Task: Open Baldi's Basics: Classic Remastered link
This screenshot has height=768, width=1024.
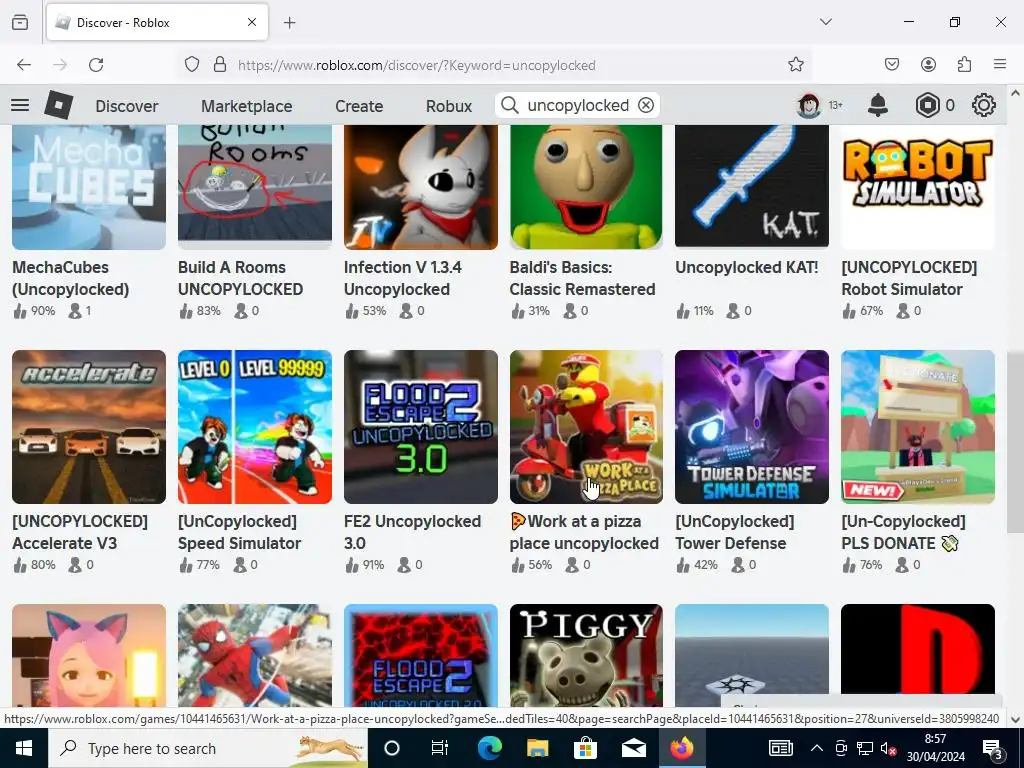Action: point(583,278)
